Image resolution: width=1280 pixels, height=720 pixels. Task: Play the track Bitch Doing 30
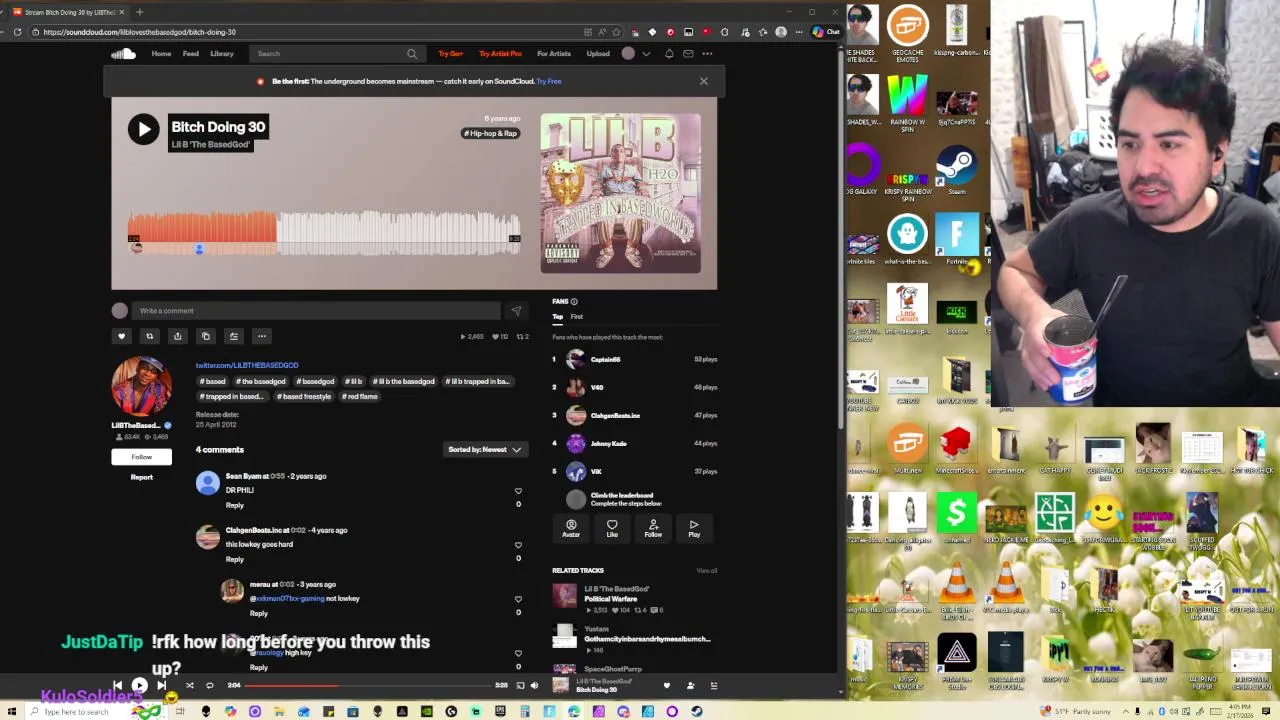(143, 129)
